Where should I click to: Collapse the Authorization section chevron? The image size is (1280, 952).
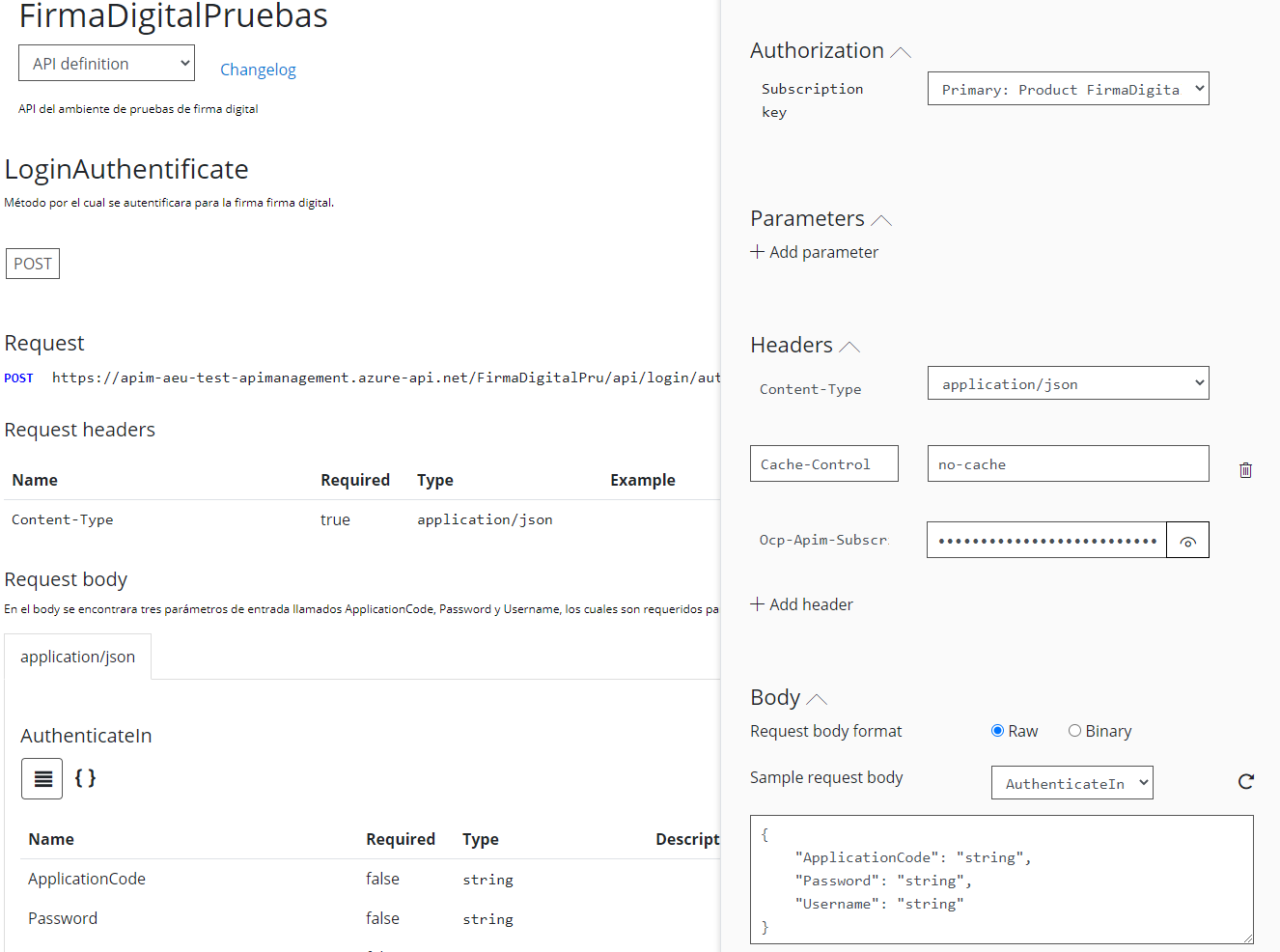(901, 52)
